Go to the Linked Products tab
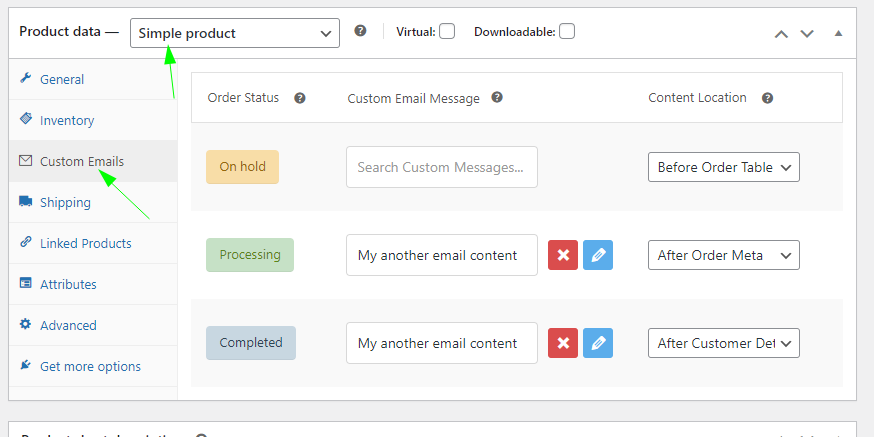The height and width of the screenshot is (437, 874). pyautogui.click(x=85, y=243)
